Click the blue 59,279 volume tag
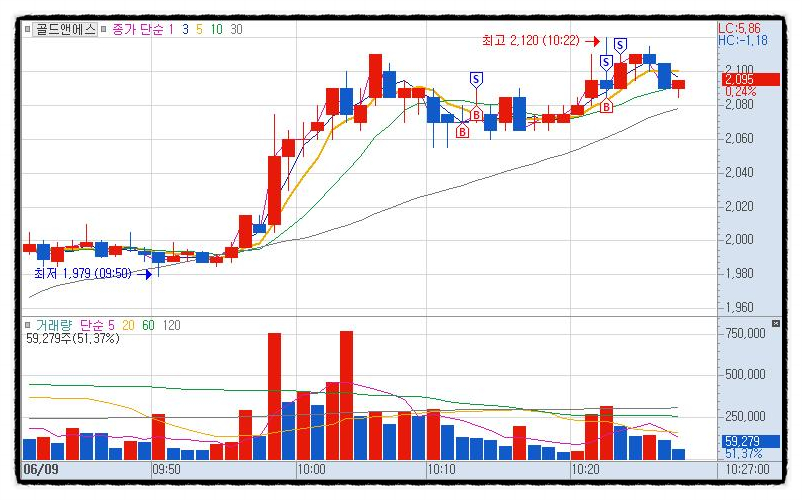This screenshot has width=802, height=500. pos(751,441)
